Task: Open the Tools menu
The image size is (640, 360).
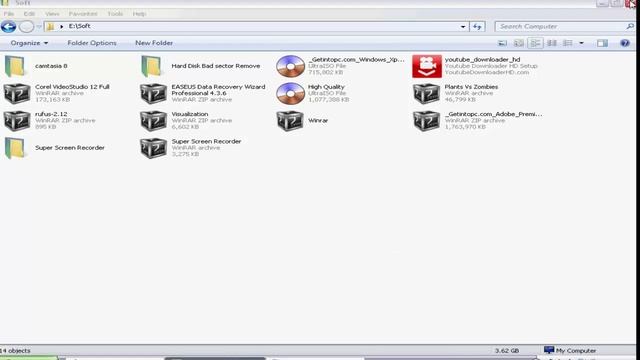Action: (x=115, y=14)
